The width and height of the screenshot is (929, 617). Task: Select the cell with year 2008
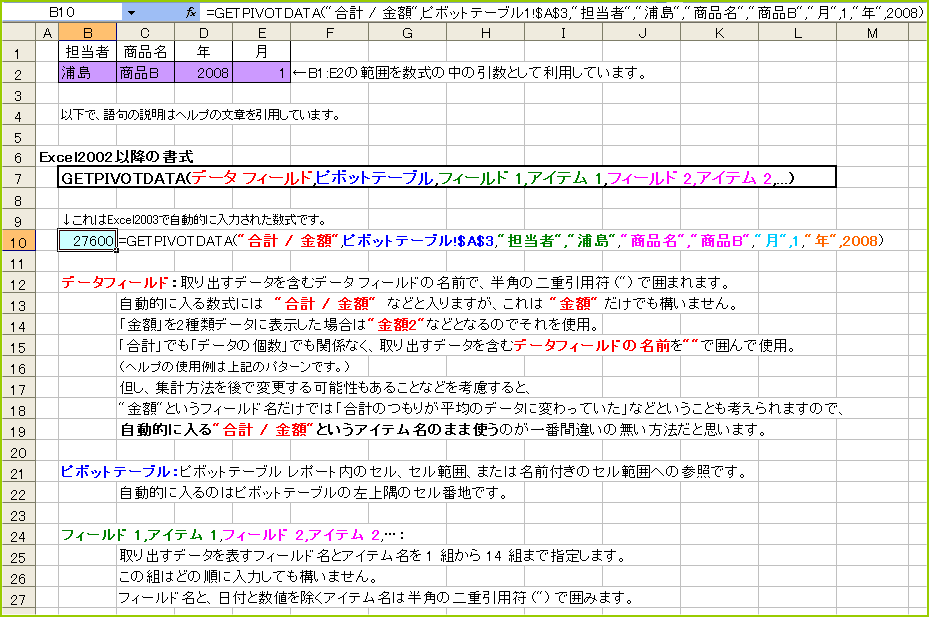click(204, 73)
